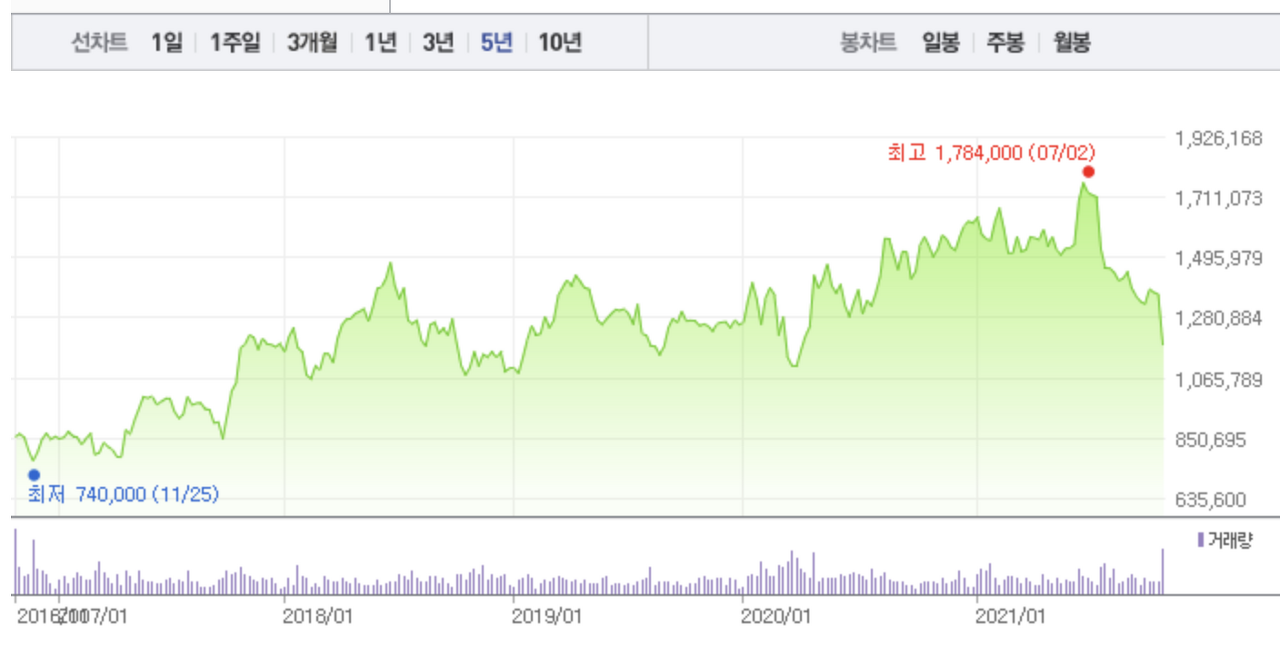Click the 거래량 volume legend

click(1225, 540)
